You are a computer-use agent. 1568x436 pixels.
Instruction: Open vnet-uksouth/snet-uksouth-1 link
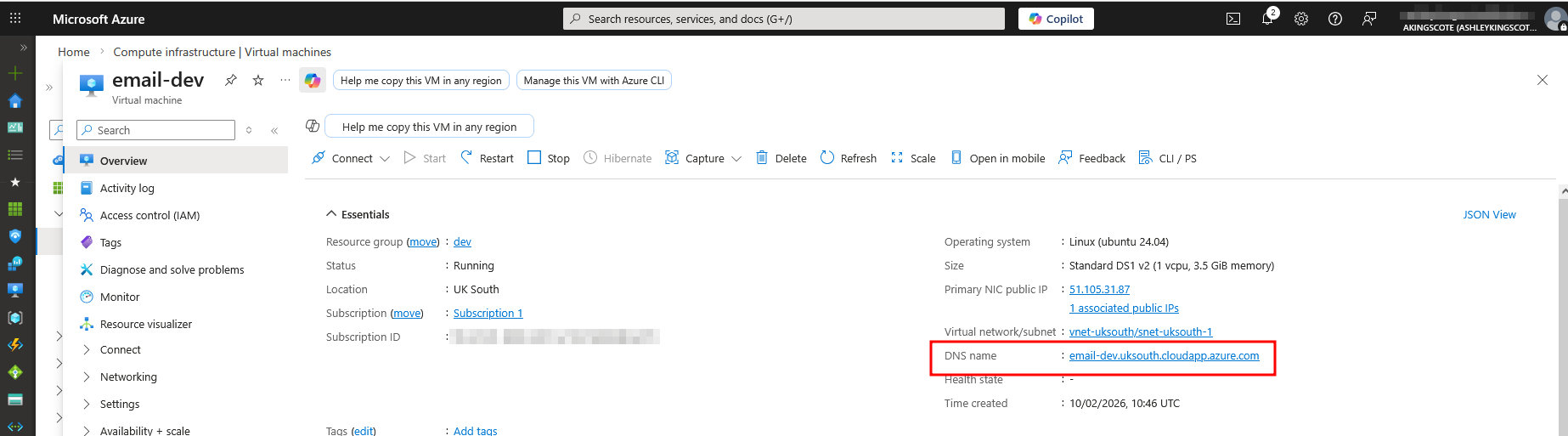point(1141,331)
